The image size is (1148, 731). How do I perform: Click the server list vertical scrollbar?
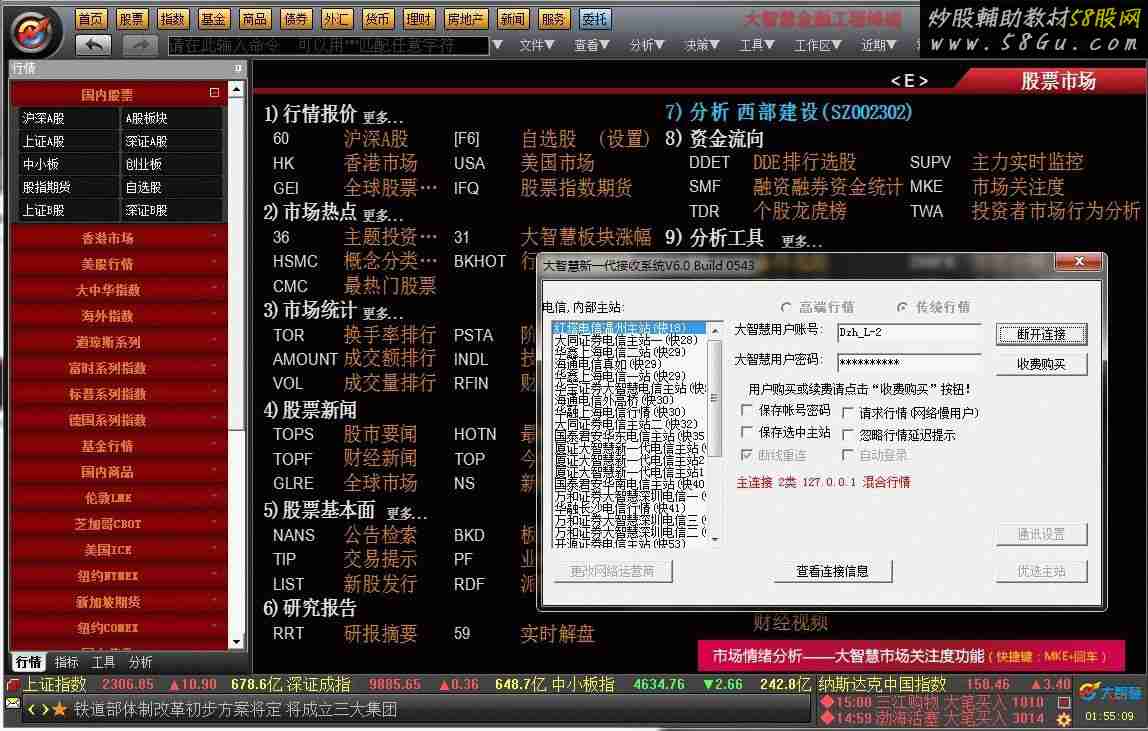(x=715, y=432)
